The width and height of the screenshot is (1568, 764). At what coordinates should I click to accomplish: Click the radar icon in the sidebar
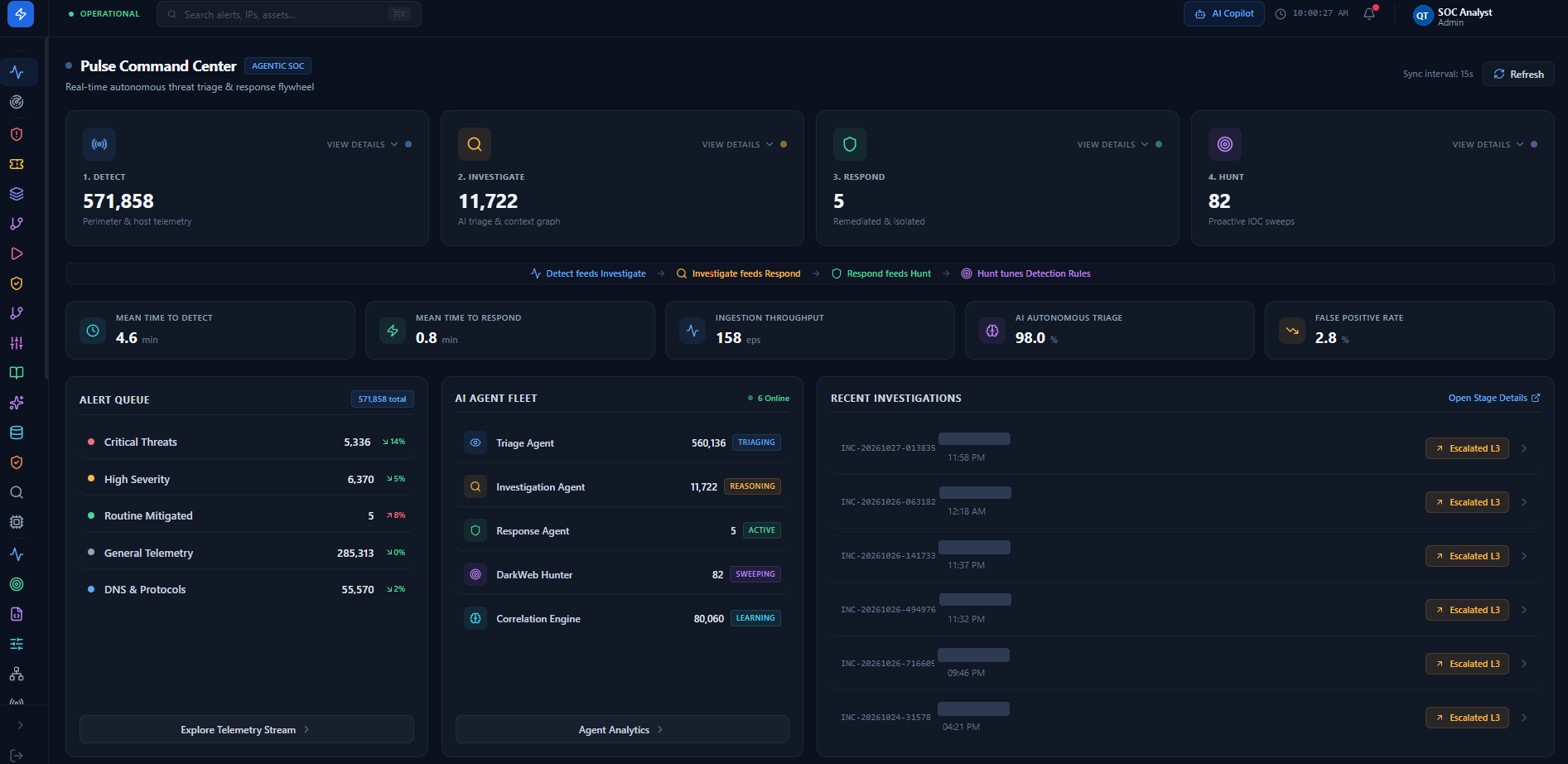(x=17, y=102)
